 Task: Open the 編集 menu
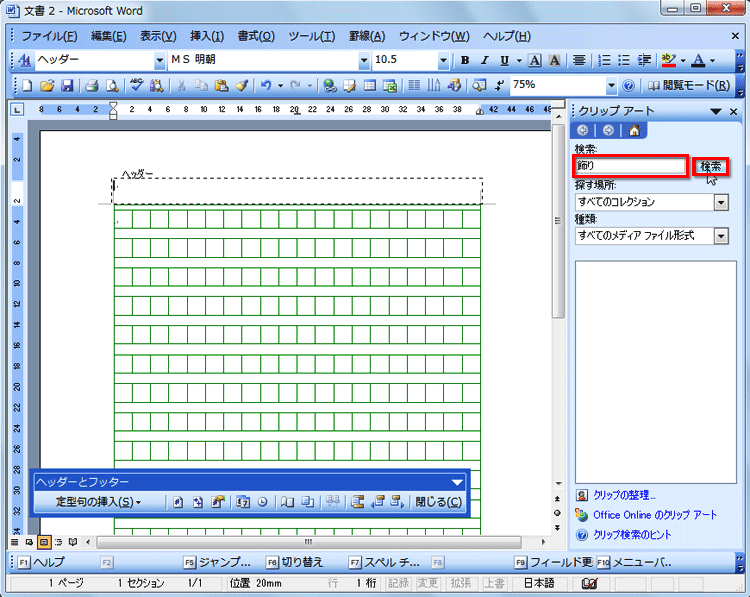(x=109, y=36)
